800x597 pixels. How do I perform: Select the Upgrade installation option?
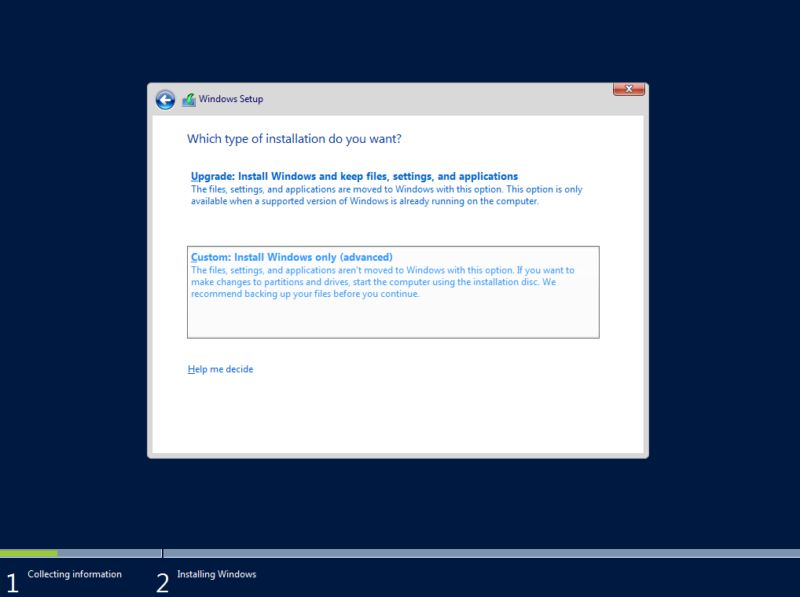point(354,175)
